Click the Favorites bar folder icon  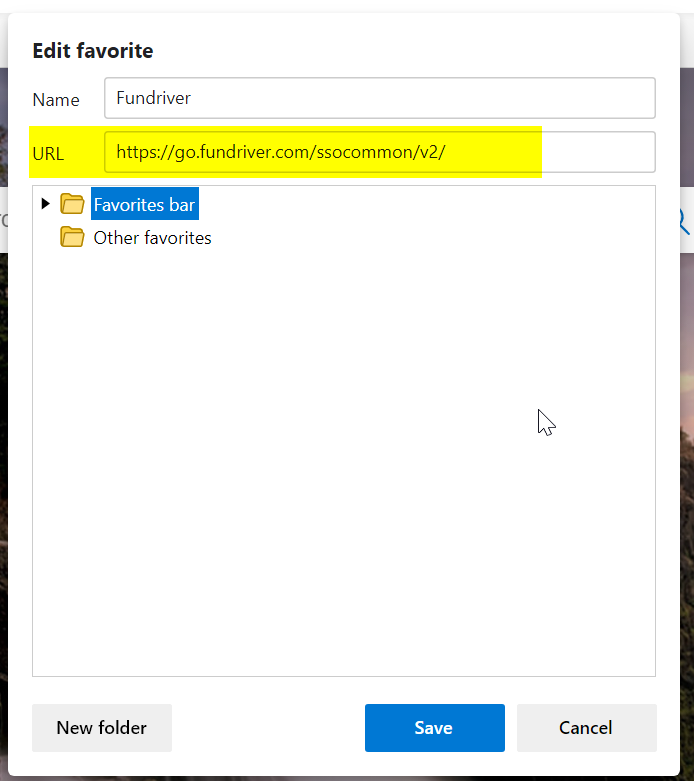tap(72, 204)
